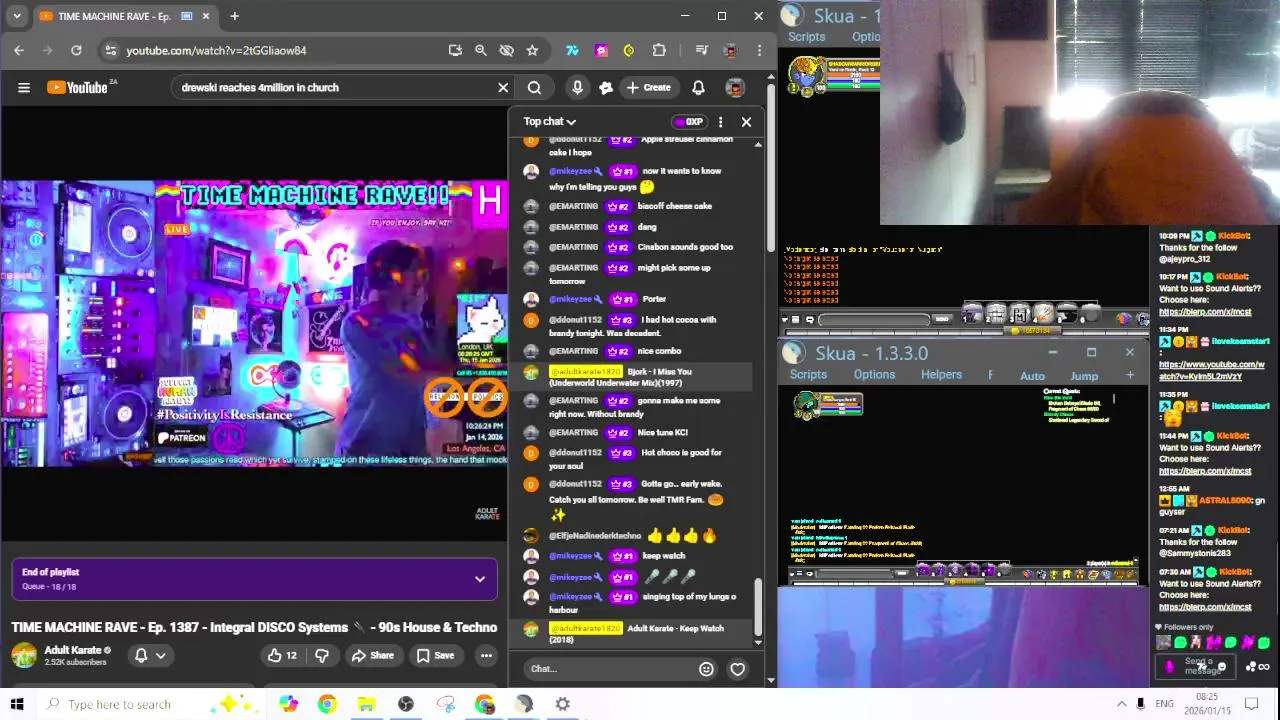The height and width of the screenshot is (720, 1280).
Task: Like the video with thumbs up
Action: pyautogui.click(x=281, y=656)
